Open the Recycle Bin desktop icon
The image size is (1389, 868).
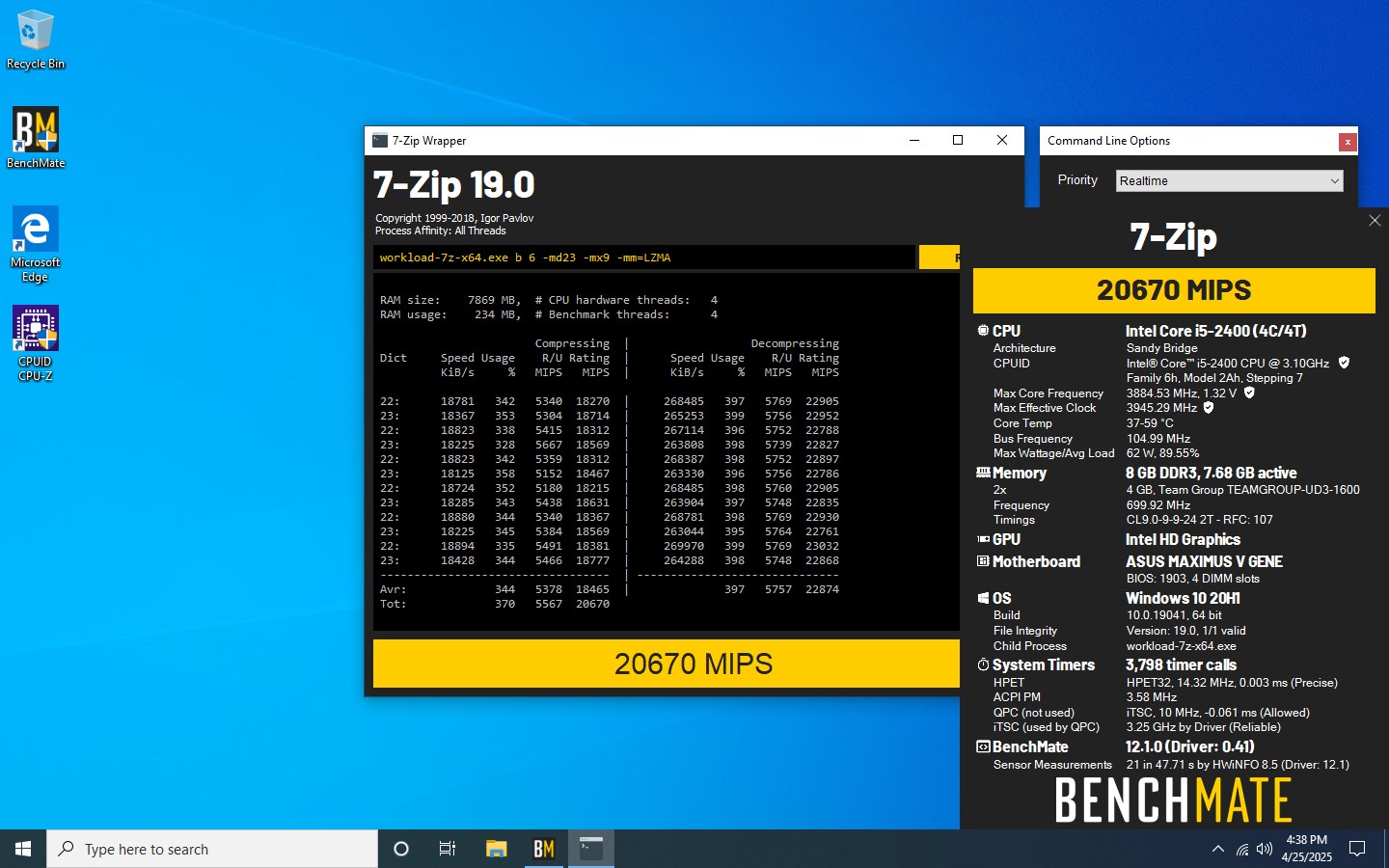(36, 40)
